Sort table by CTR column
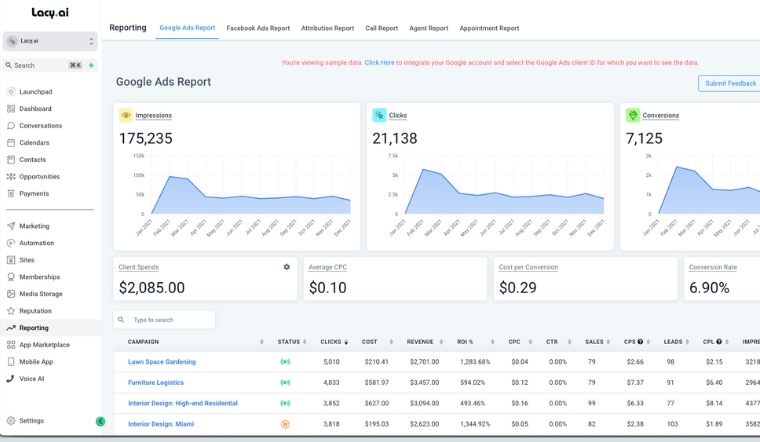 point(569,342)
